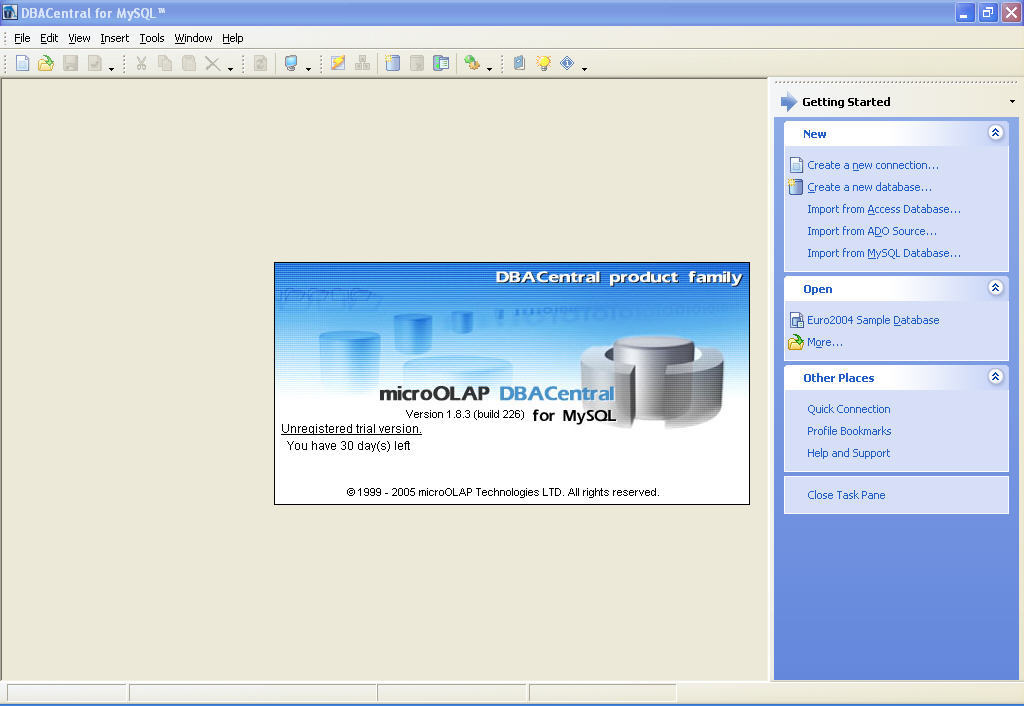The height and width of the screenshot is (706, 1024).
Task: Expand the user manager dropdown arrow
Action: [x=489, y=68]
